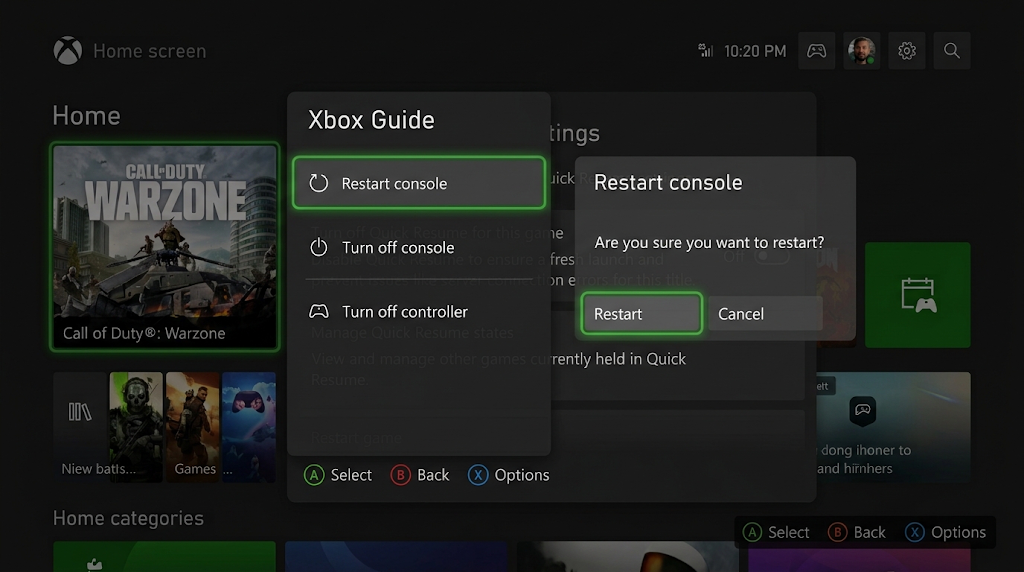Select Turn off console menu item
The image size is (1024, 572).
pos(419,247)
